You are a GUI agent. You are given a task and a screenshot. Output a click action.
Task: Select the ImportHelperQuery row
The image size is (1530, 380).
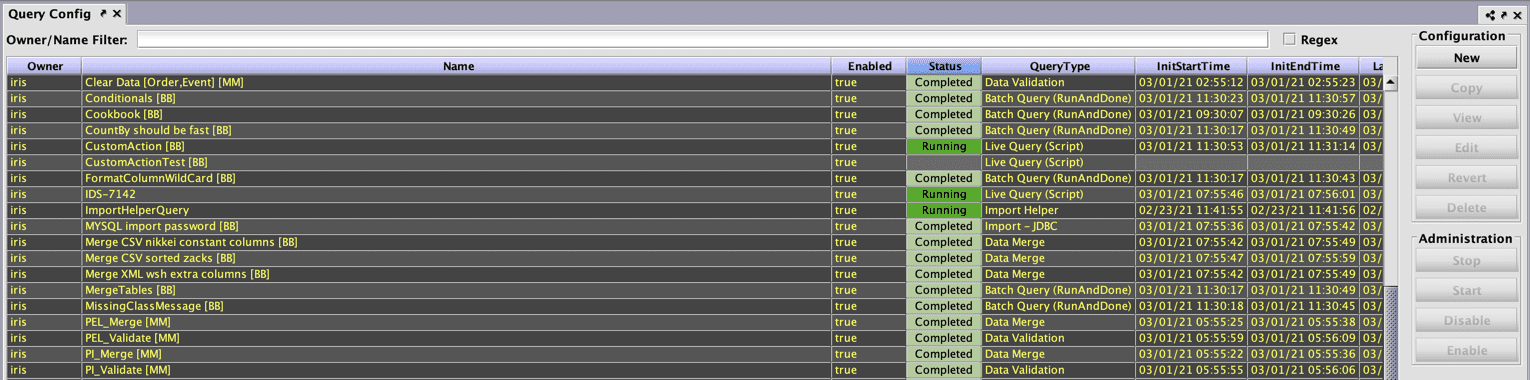coord(695,210)
